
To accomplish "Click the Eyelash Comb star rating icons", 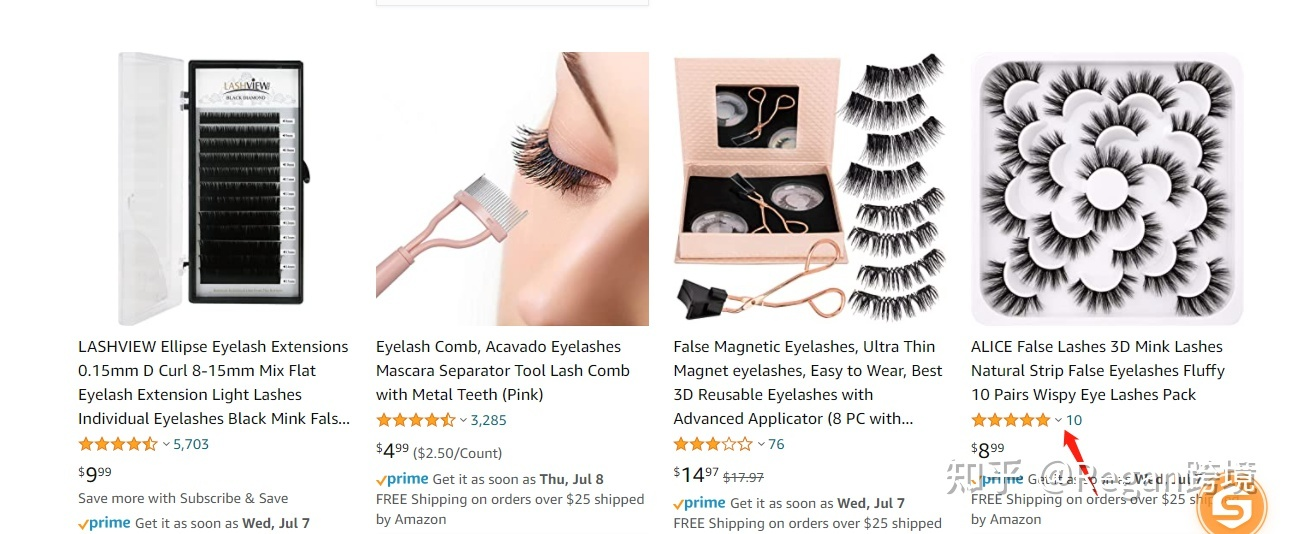I will coord(416,420).
